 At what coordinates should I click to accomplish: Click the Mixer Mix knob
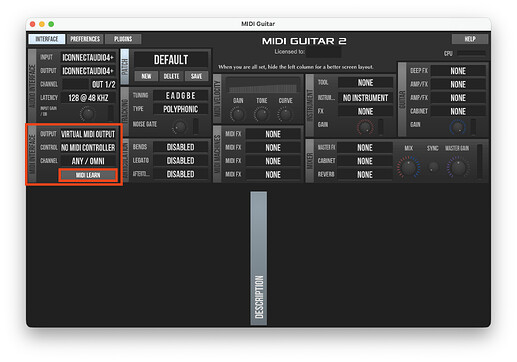(408, 167)
